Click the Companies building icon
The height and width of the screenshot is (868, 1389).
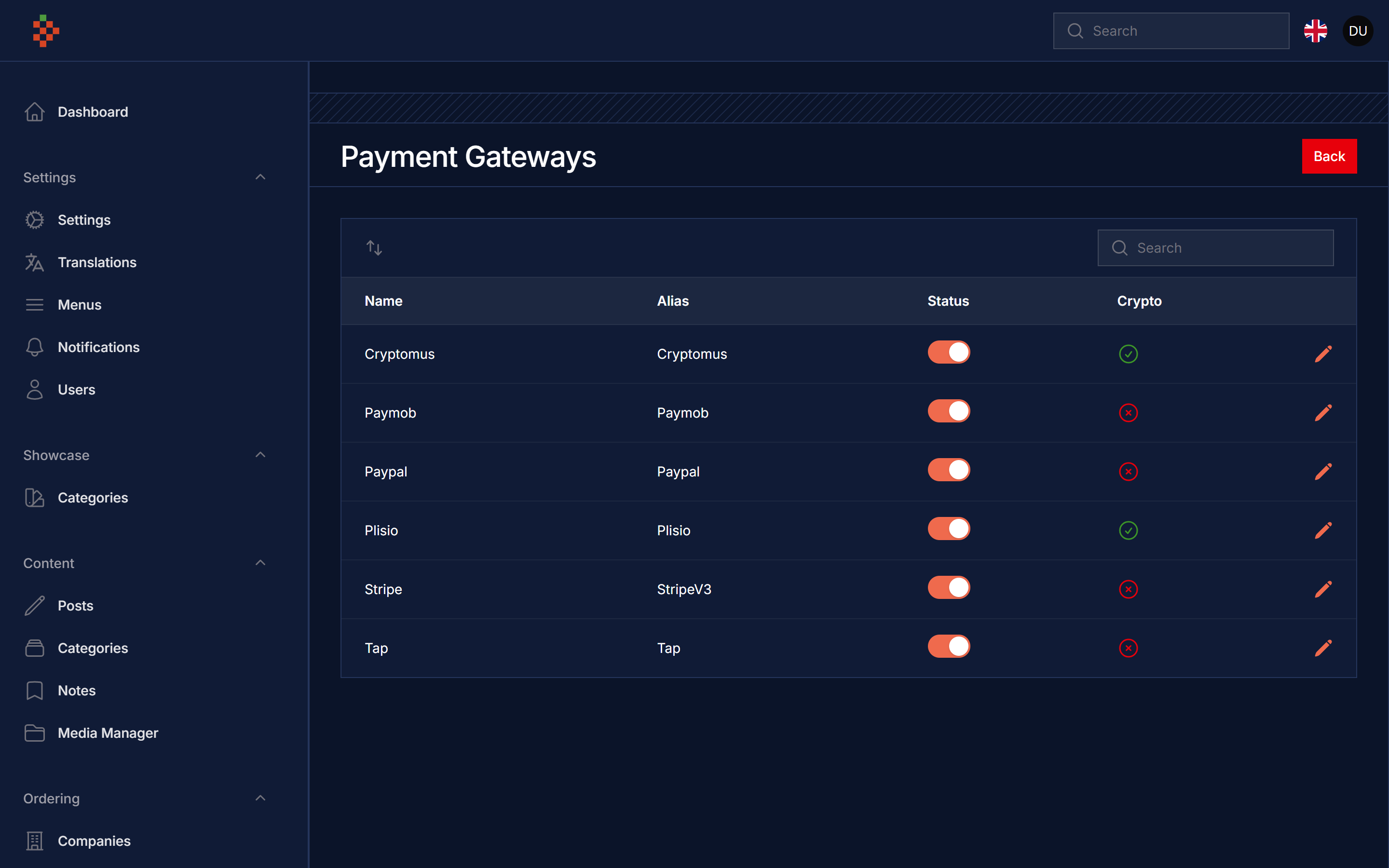click(x=34, y=841)
